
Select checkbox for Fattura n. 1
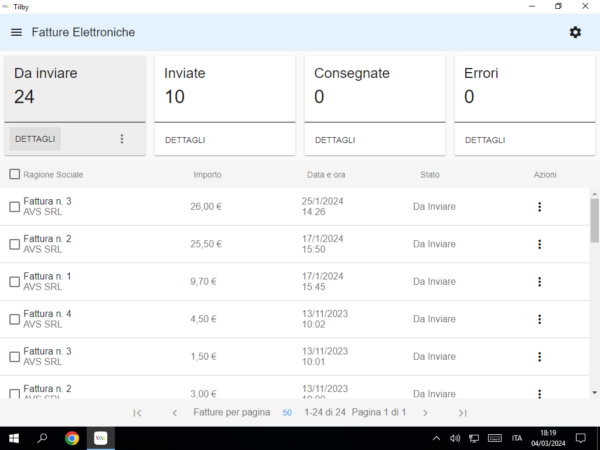coord(14,282)
